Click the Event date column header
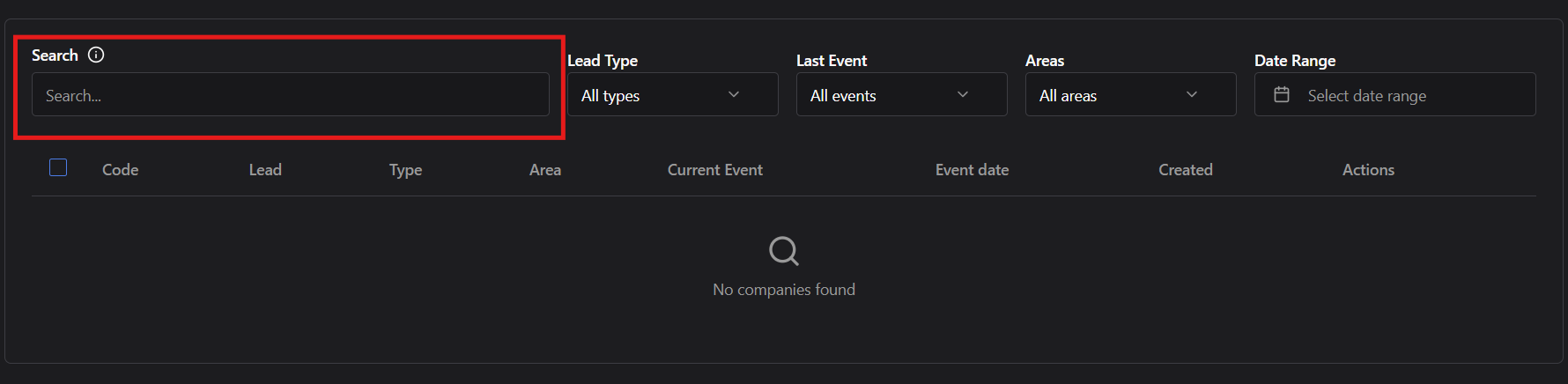 point(972,170)
